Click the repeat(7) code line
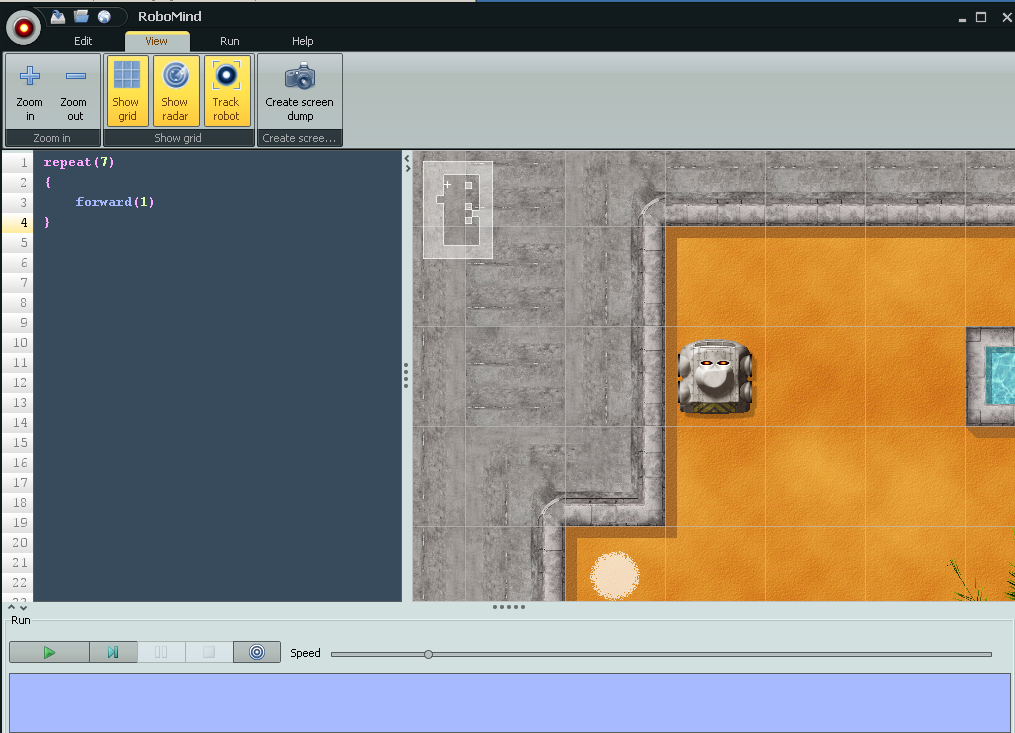The width and height of the screenshot is (1015, 733). 79,162
